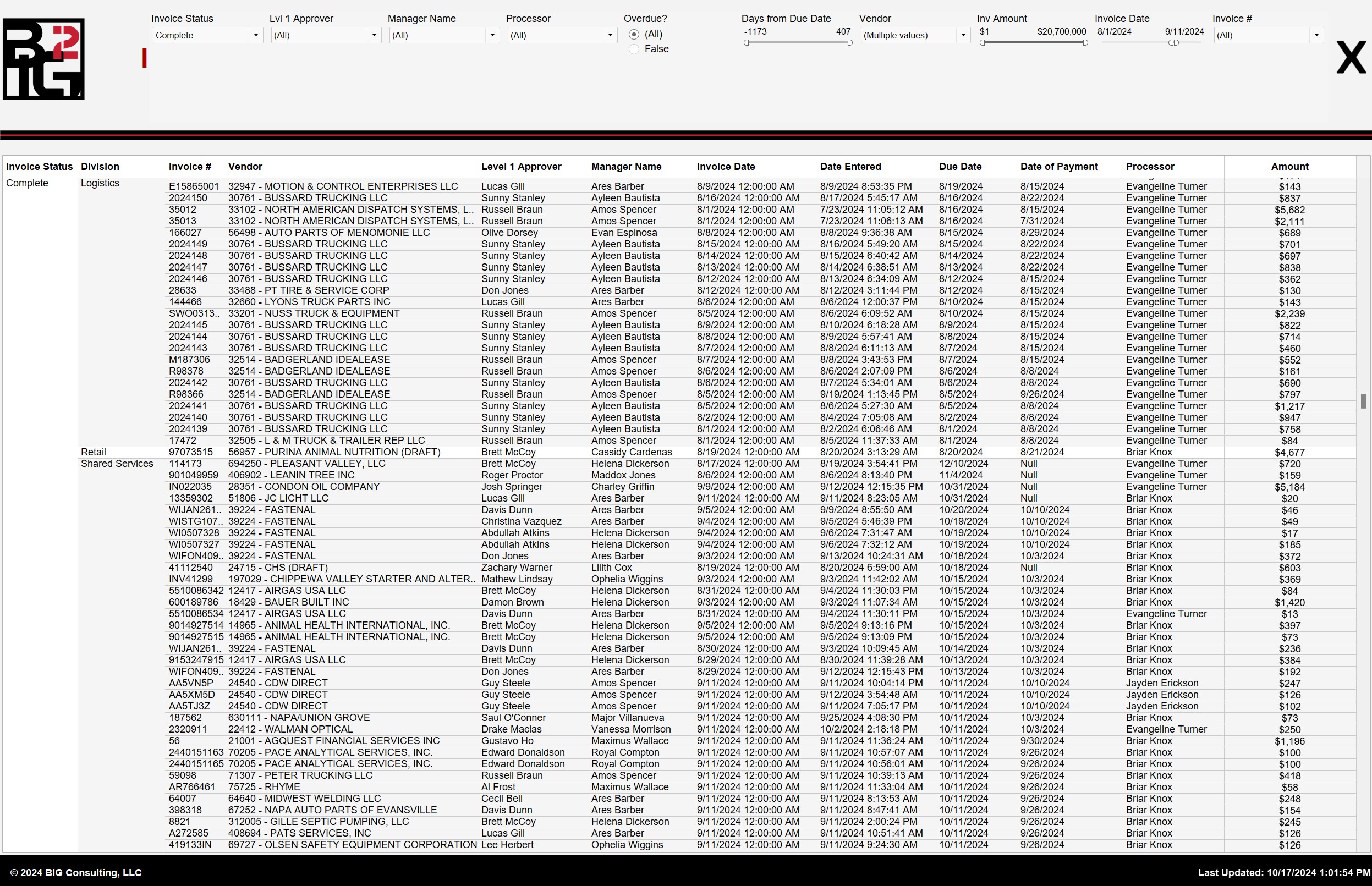
Task: Click vendor LYONS TRUCK PARTS INC
Action: [x=309, y=302]
